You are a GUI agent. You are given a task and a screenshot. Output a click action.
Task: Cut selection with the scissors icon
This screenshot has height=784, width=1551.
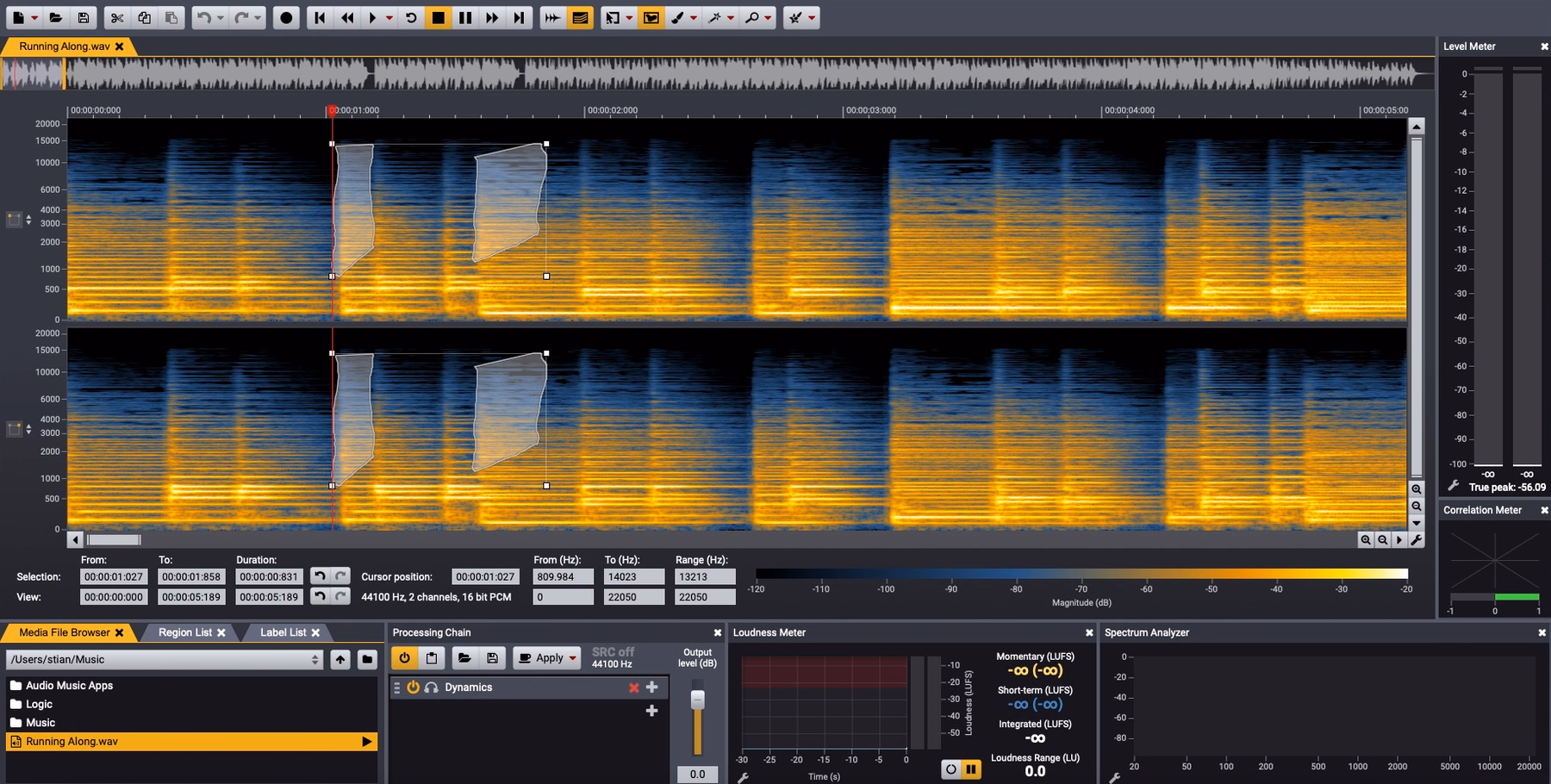point(117,17)
